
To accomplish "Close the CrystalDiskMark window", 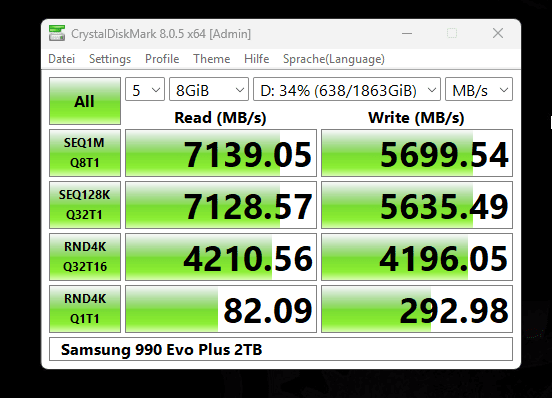I will tap(498, 33).
